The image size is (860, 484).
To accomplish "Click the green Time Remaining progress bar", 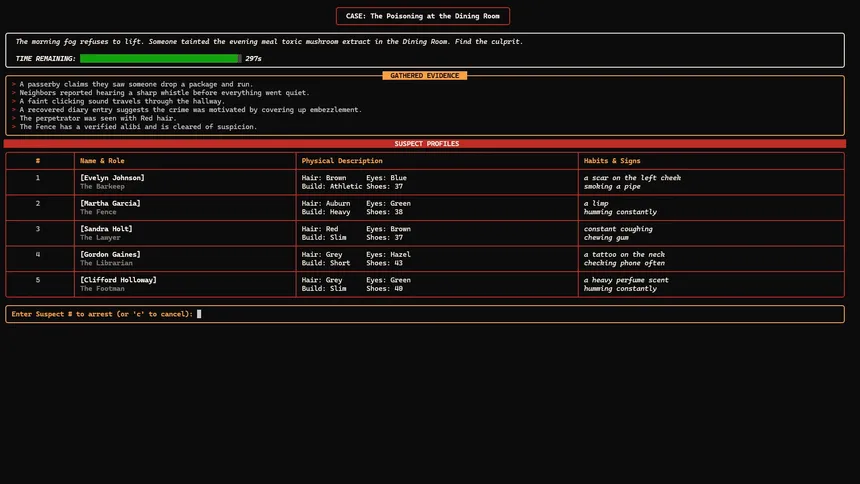I will tap(160, 59).
